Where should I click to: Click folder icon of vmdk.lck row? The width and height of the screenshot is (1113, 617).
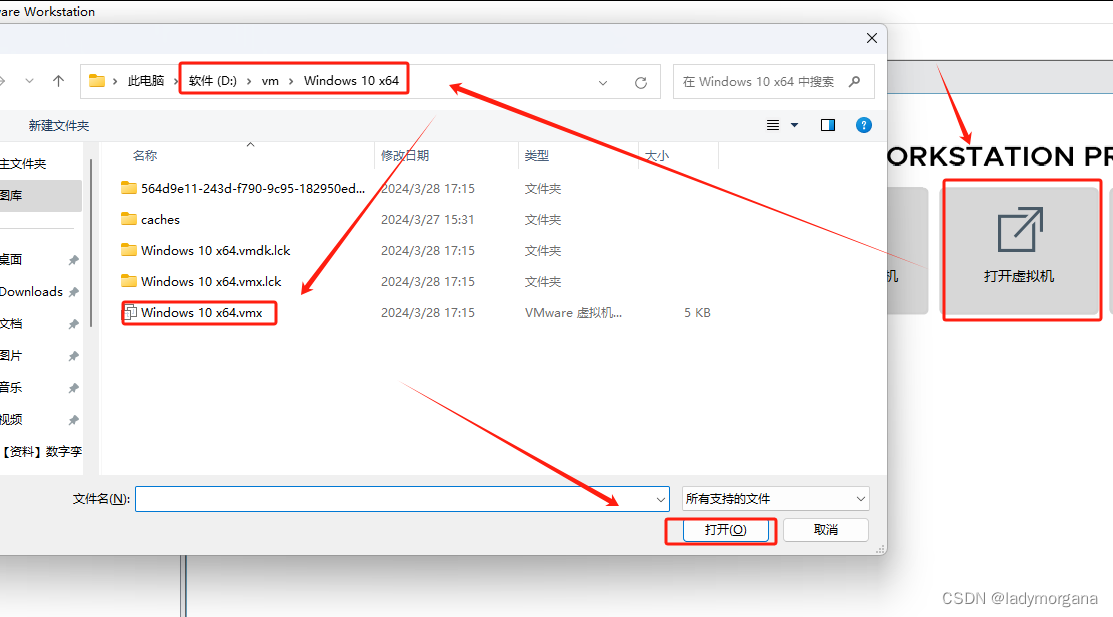point(128,250)
